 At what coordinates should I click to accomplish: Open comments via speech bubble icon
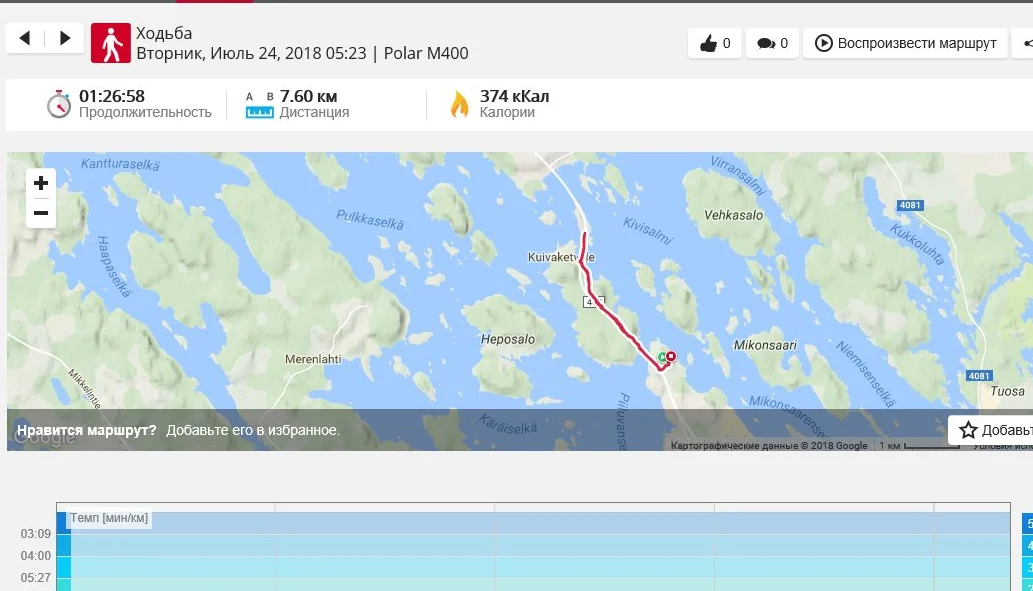(772, 43)
